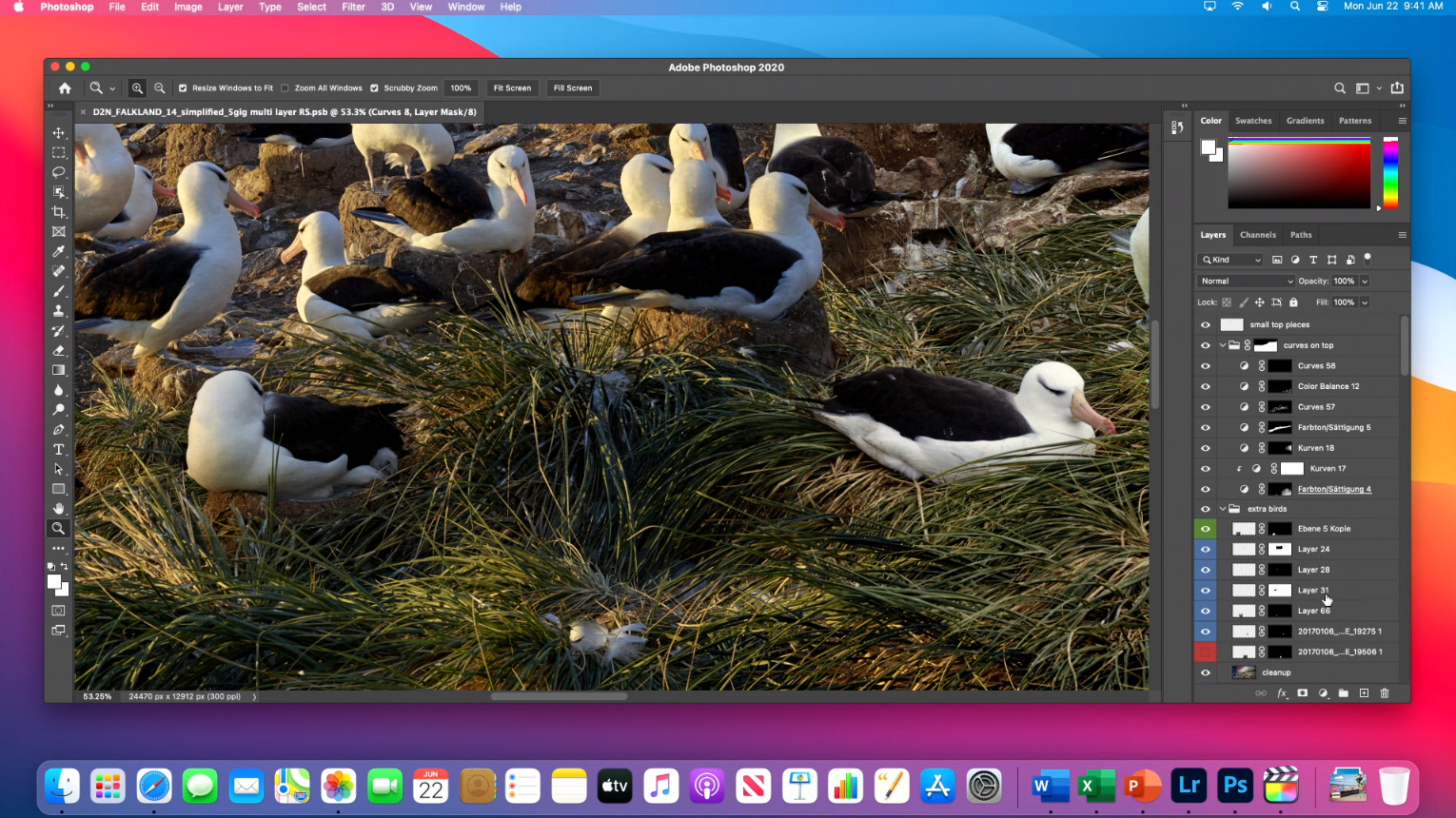Select the Brush tool
1456x818 pixels.
pos(59,291)
